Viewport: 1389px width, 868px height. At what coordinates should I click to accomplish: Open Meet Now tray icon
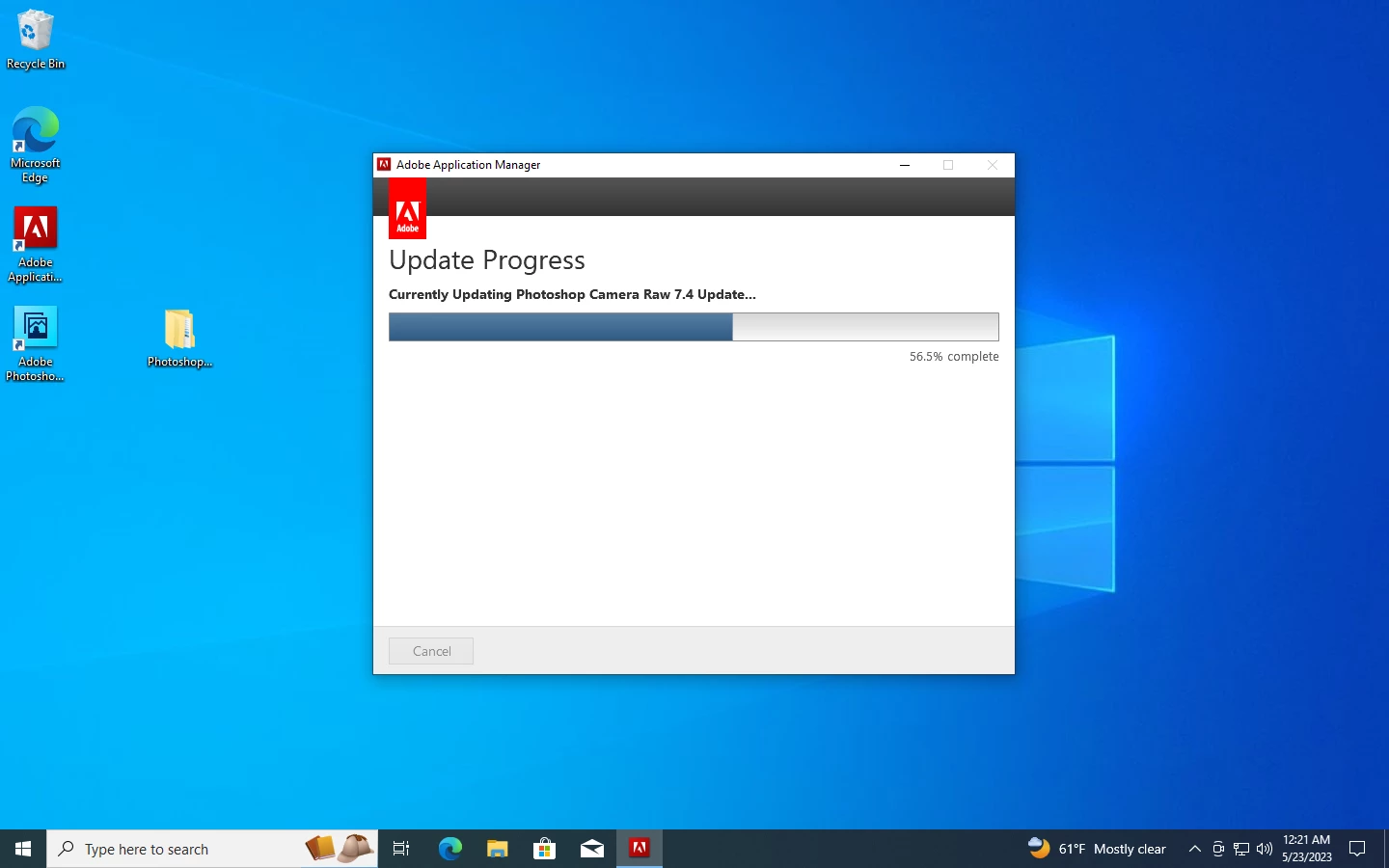click(1218, 849)
